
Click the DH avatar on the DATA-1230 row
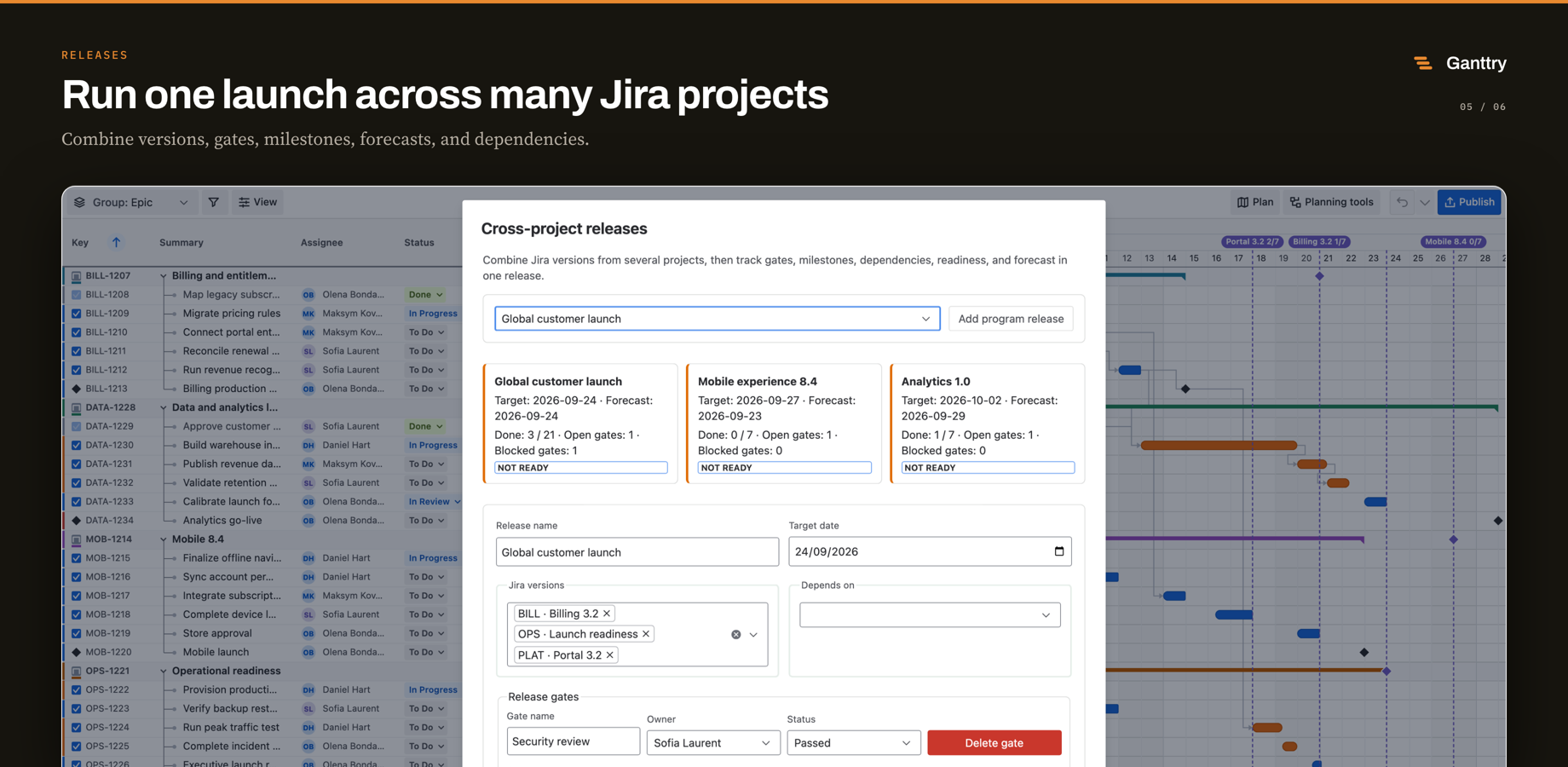(x=308, y=445)
